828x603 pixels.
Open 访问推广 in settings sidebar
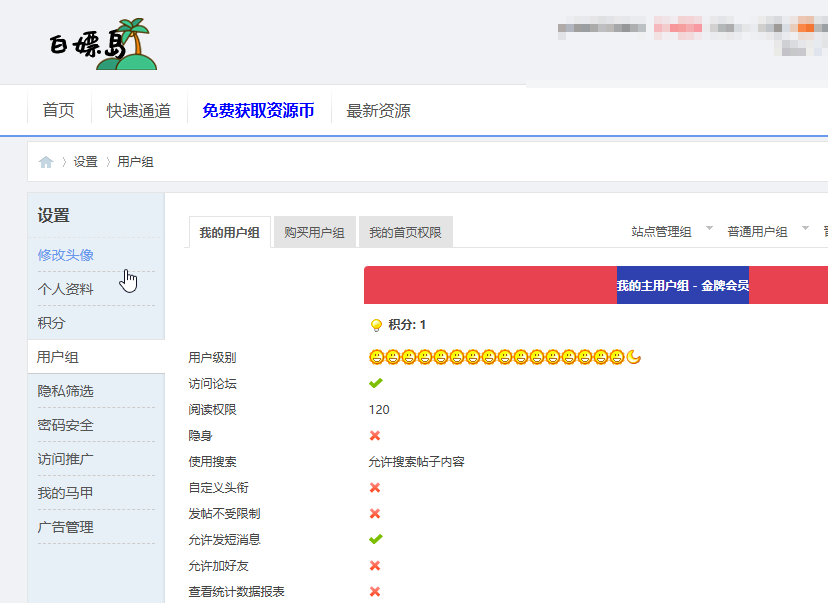click(x=65, y=459)
